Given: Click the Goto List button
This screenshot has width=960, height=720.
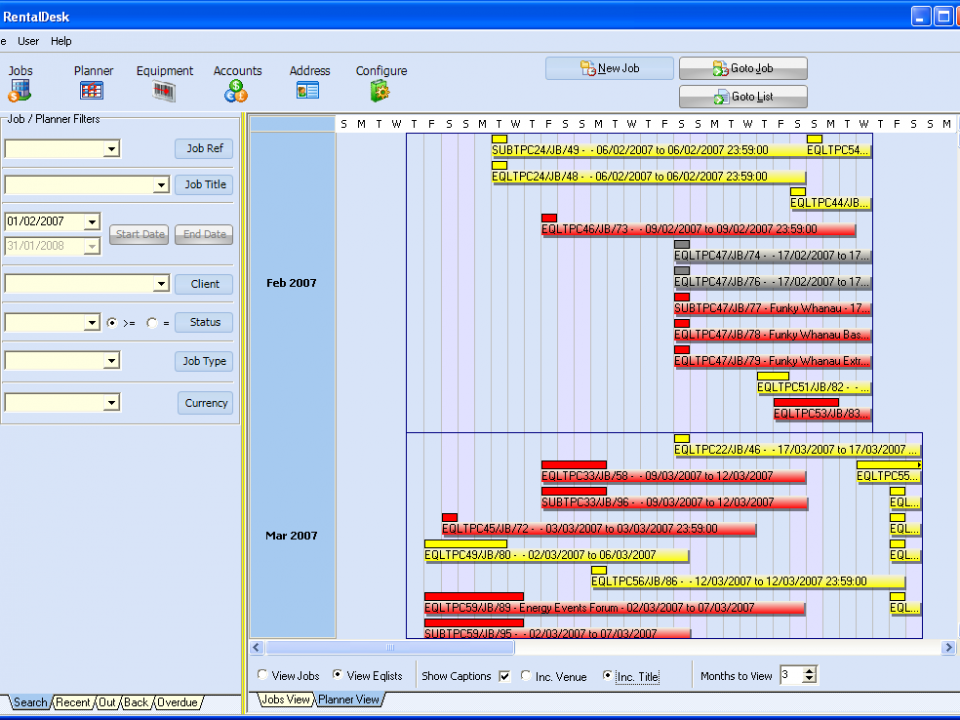Looking at the screenshot, I should (x=742, y=97).
